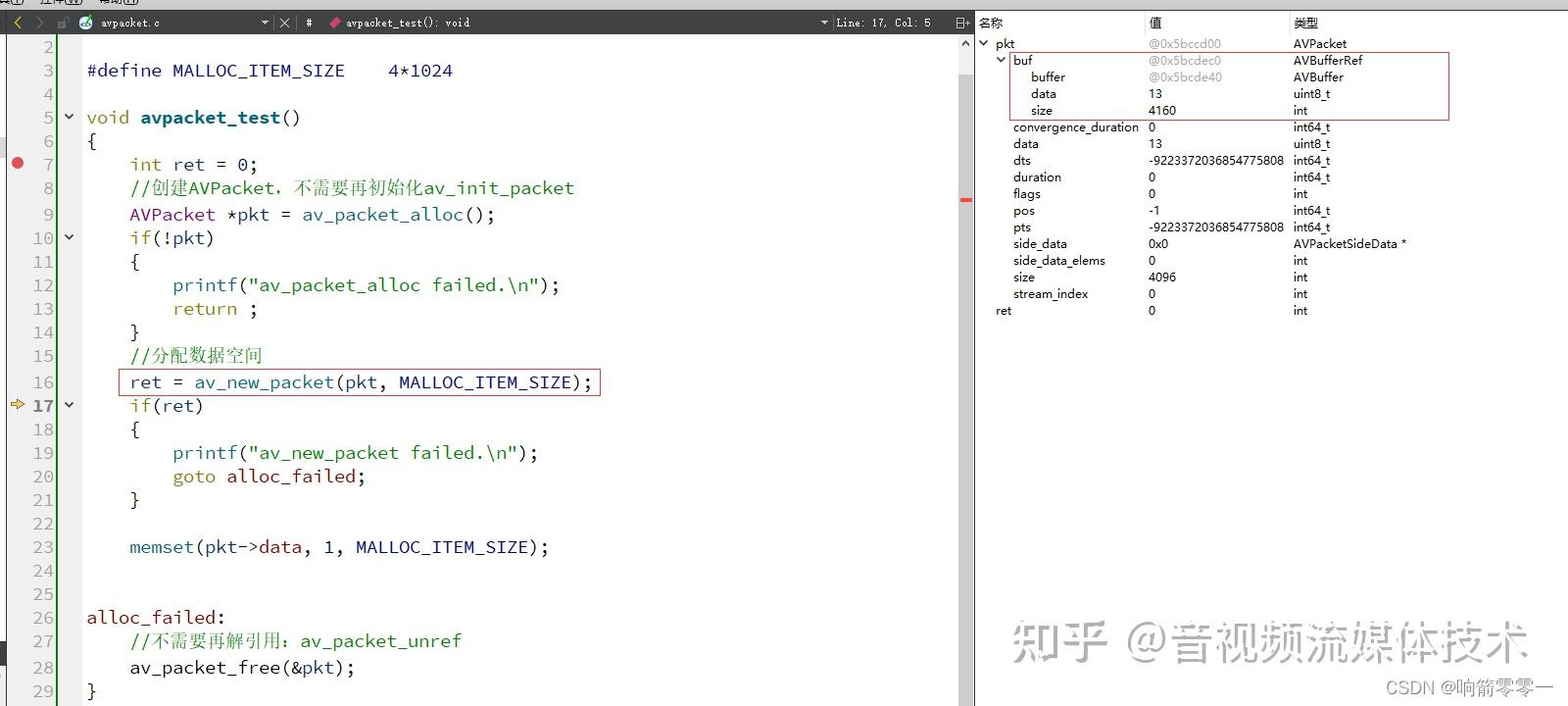Click the avpacket.c file type icon
Image resolution: width=1568 pixels, height=706 pixels.
coord(86,23)
